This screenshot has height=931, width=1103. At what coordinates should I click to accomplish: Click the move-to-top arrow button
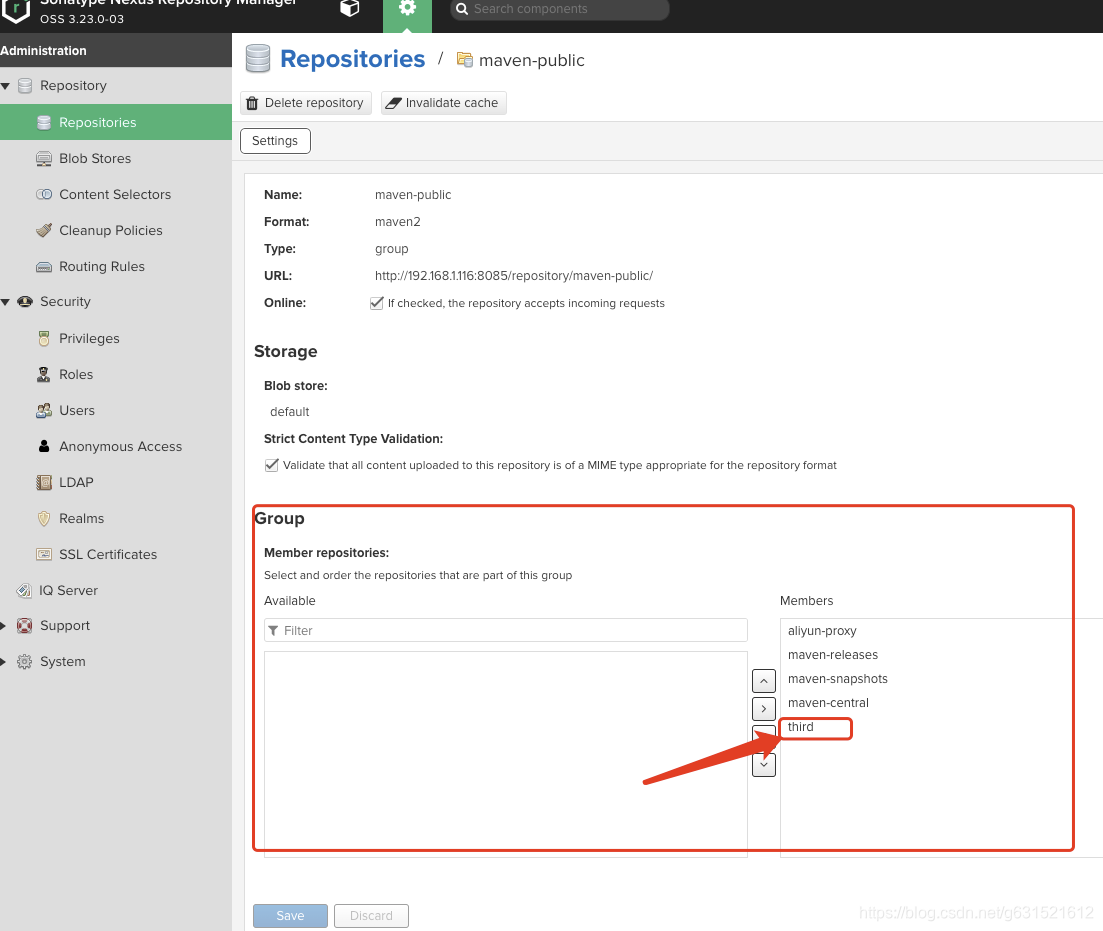tap(764, 681)
